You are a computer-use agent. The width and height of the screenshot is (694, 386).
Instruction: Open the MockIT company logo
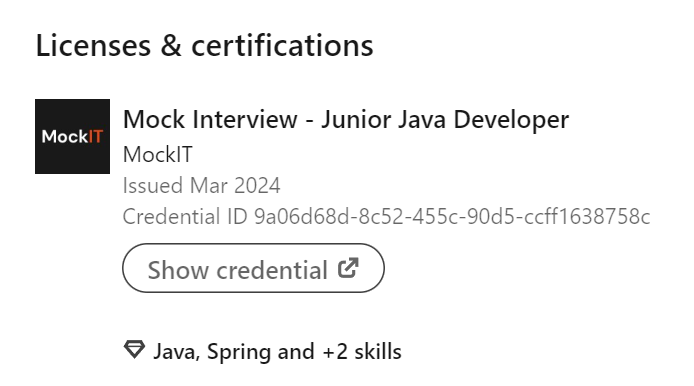[73, 136]
